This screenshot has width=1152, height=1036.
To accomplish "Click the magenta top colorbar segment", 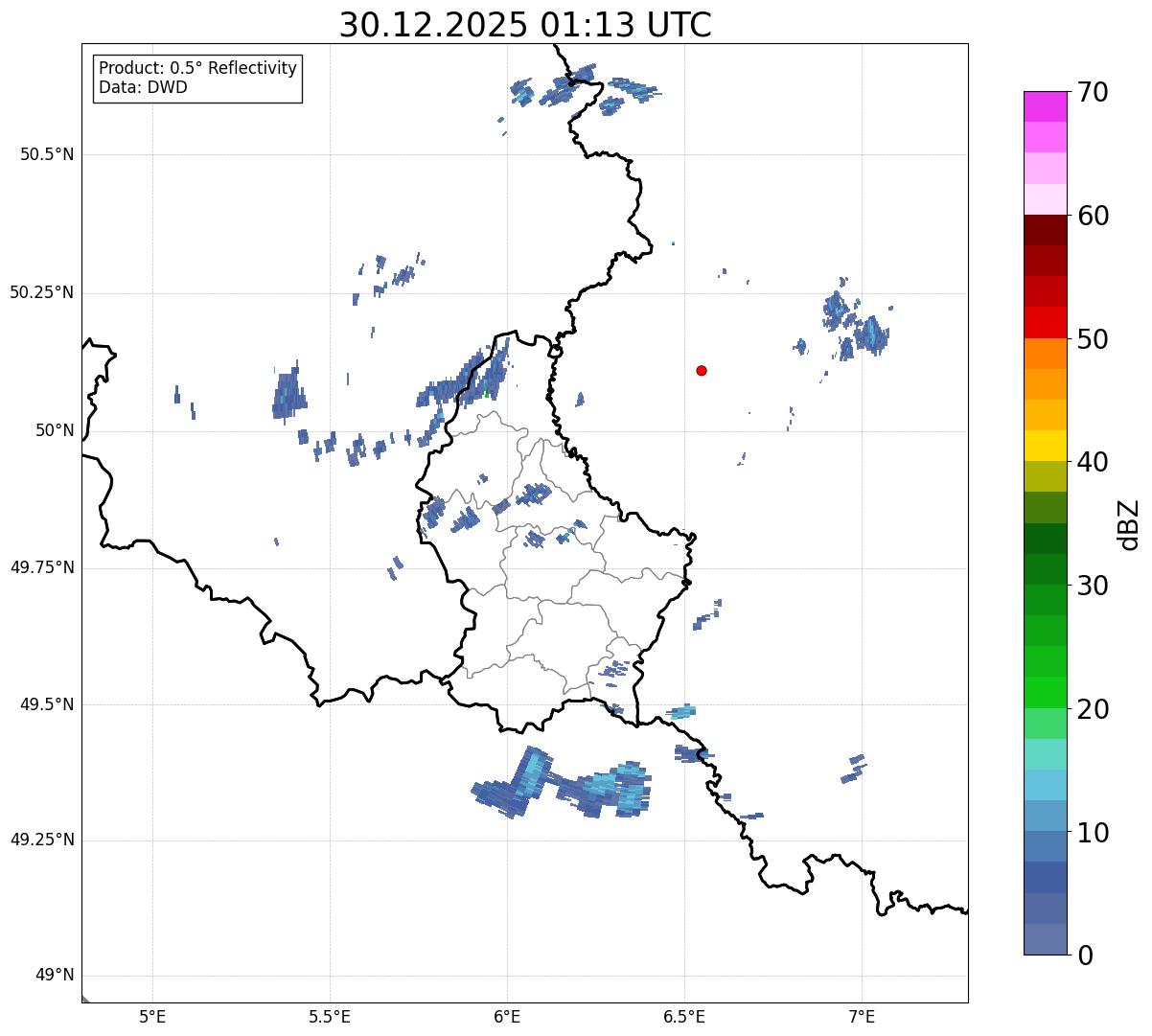I will click(x=1046, y=106).
